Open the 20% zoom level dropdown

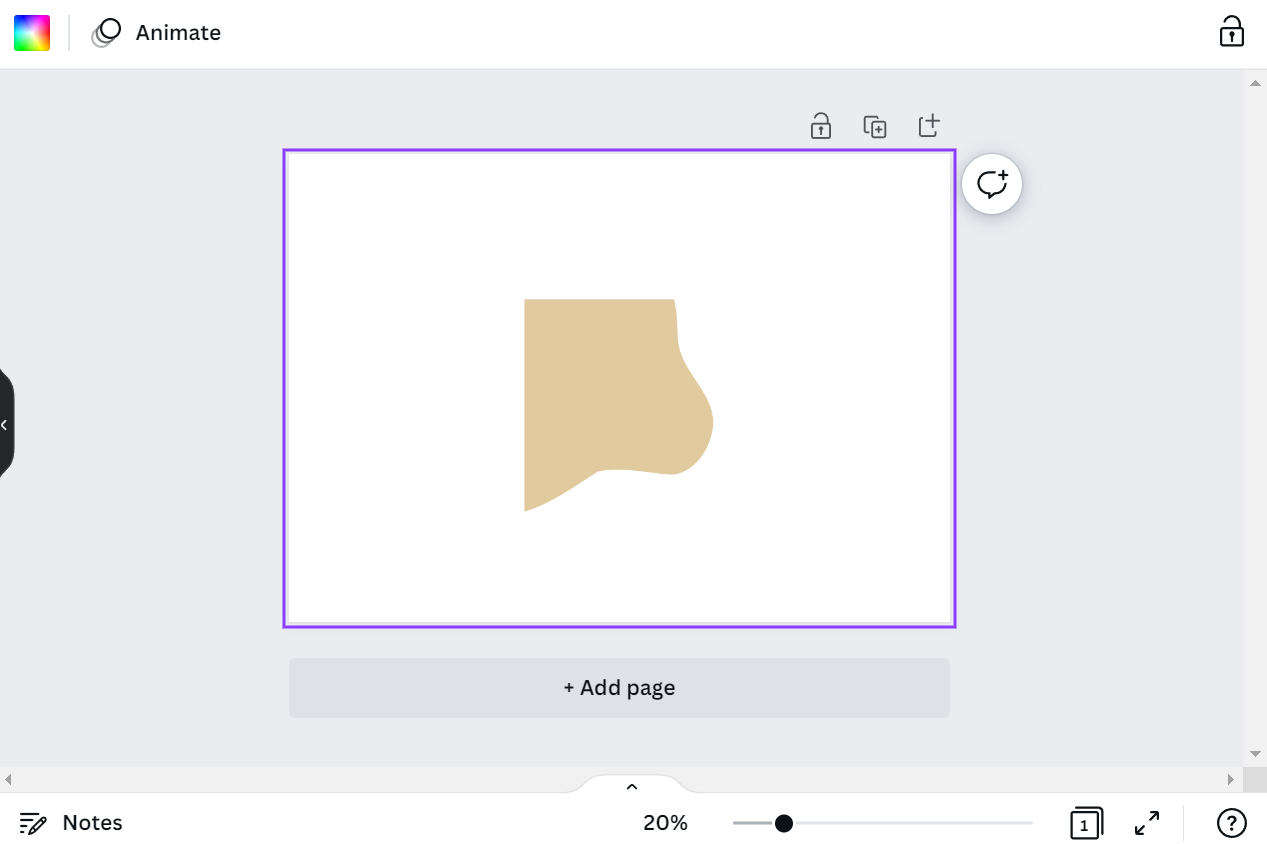pos(665,823)
